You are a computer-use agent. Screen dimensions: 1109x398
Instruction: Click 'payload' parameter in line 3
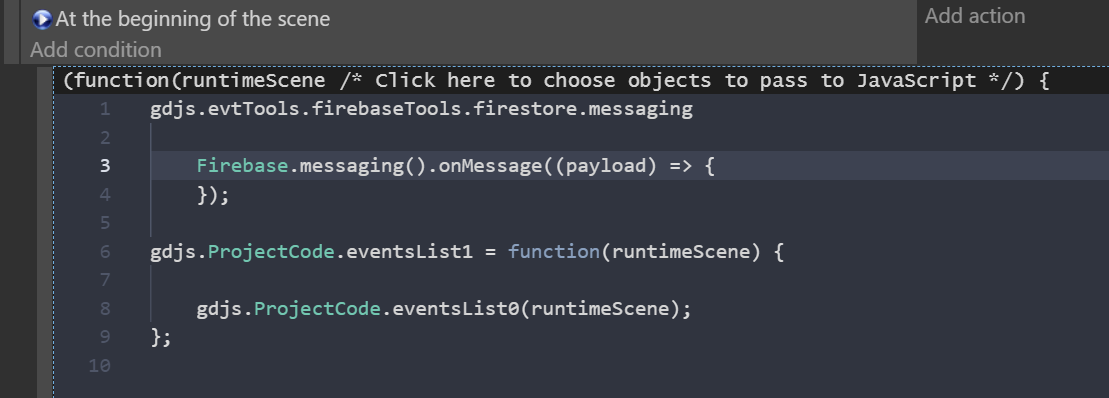[605, 166]
